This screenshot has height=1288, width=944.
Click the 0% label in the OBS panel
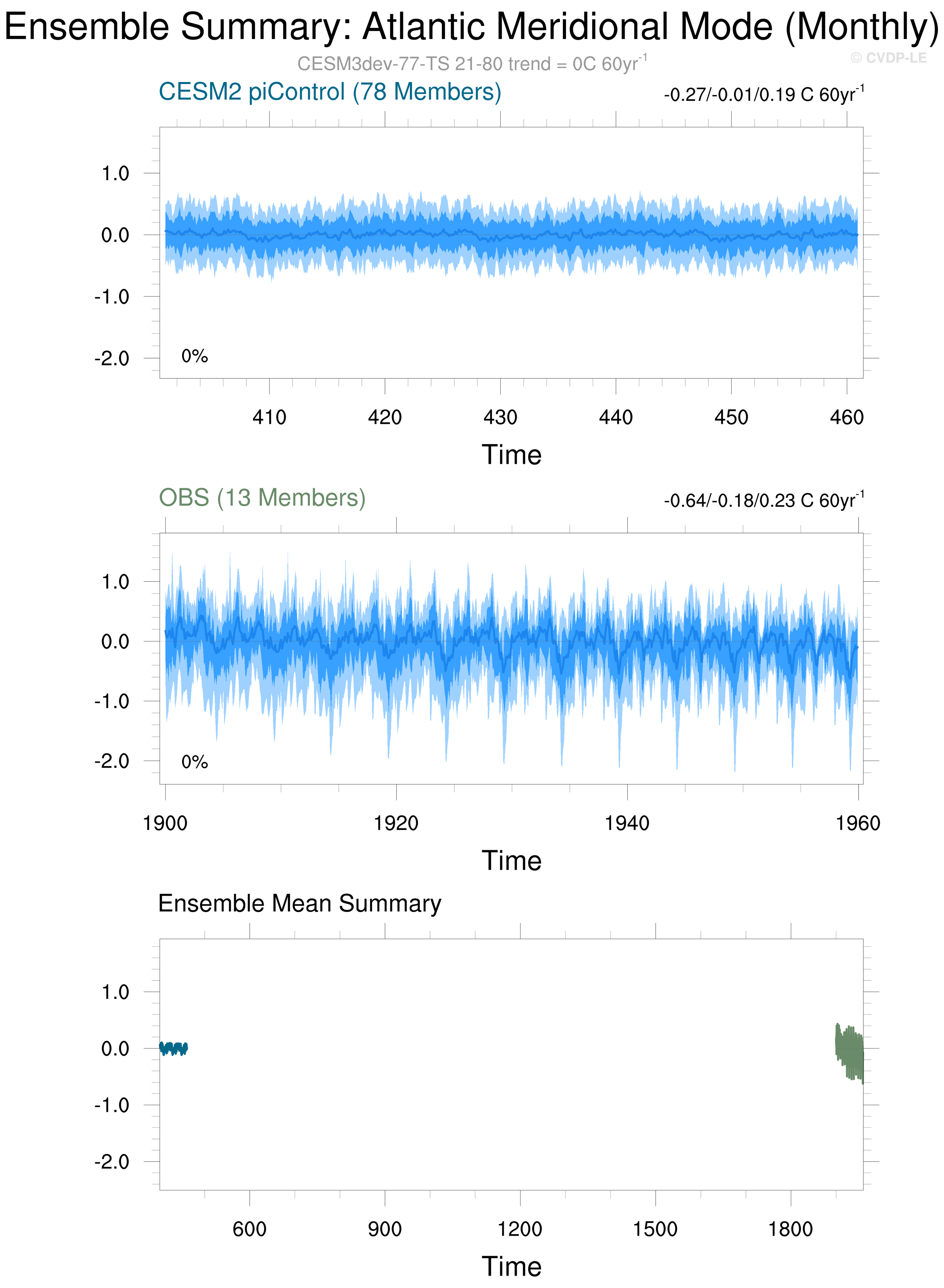pos(194,762)
